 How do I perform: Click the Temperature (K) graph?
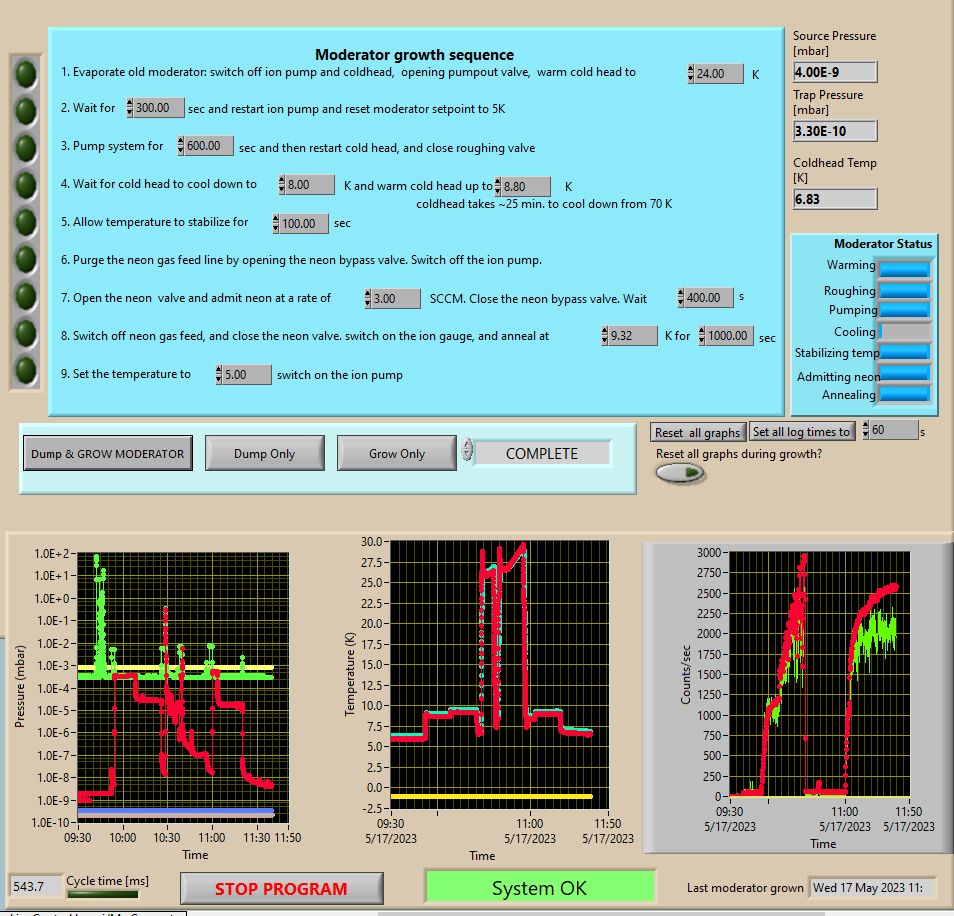click(500, 674)
